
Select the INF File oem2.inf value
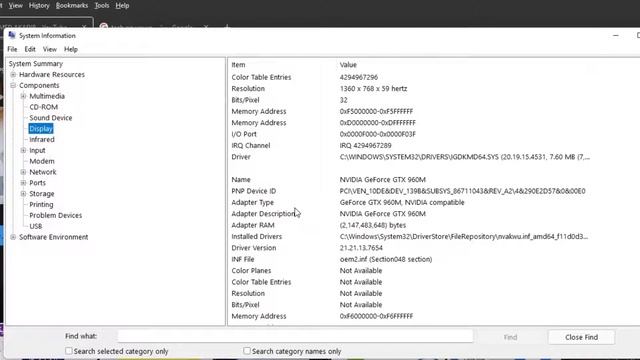(386, 259)
